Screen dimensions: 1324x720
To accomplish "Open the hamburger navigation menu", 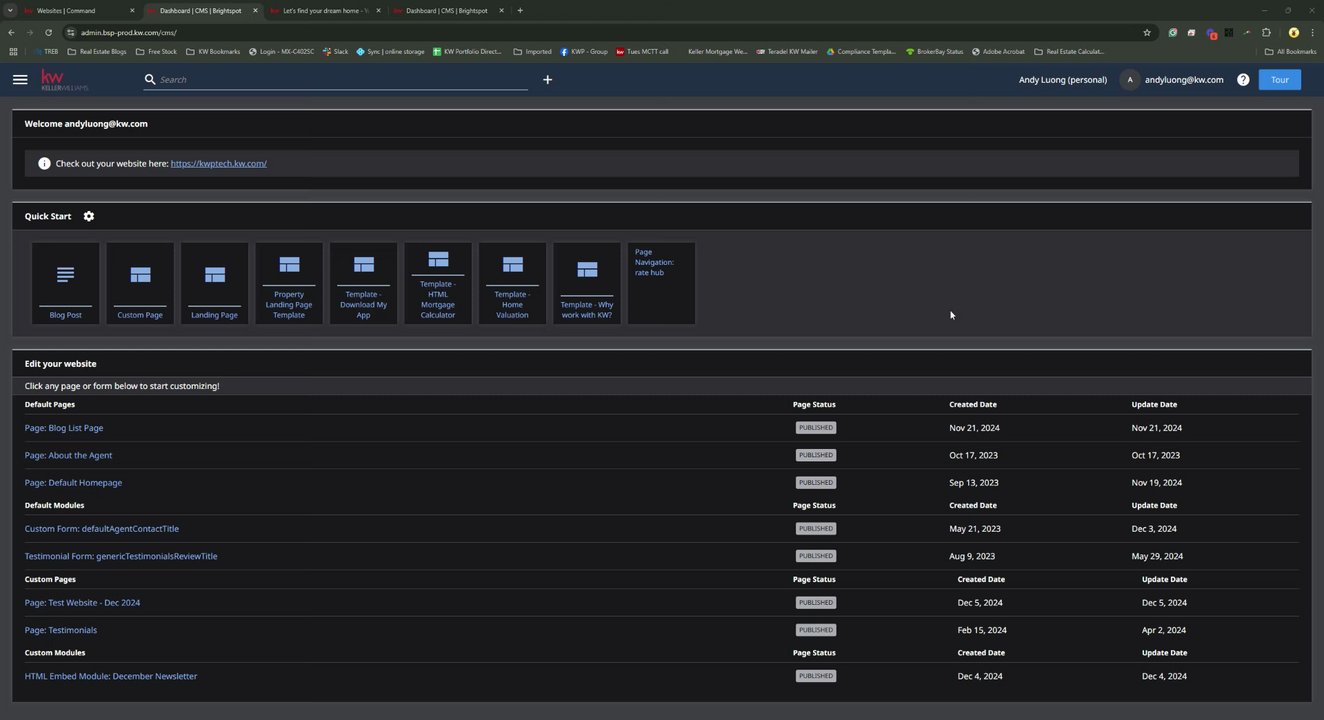I will pos(20,80).
